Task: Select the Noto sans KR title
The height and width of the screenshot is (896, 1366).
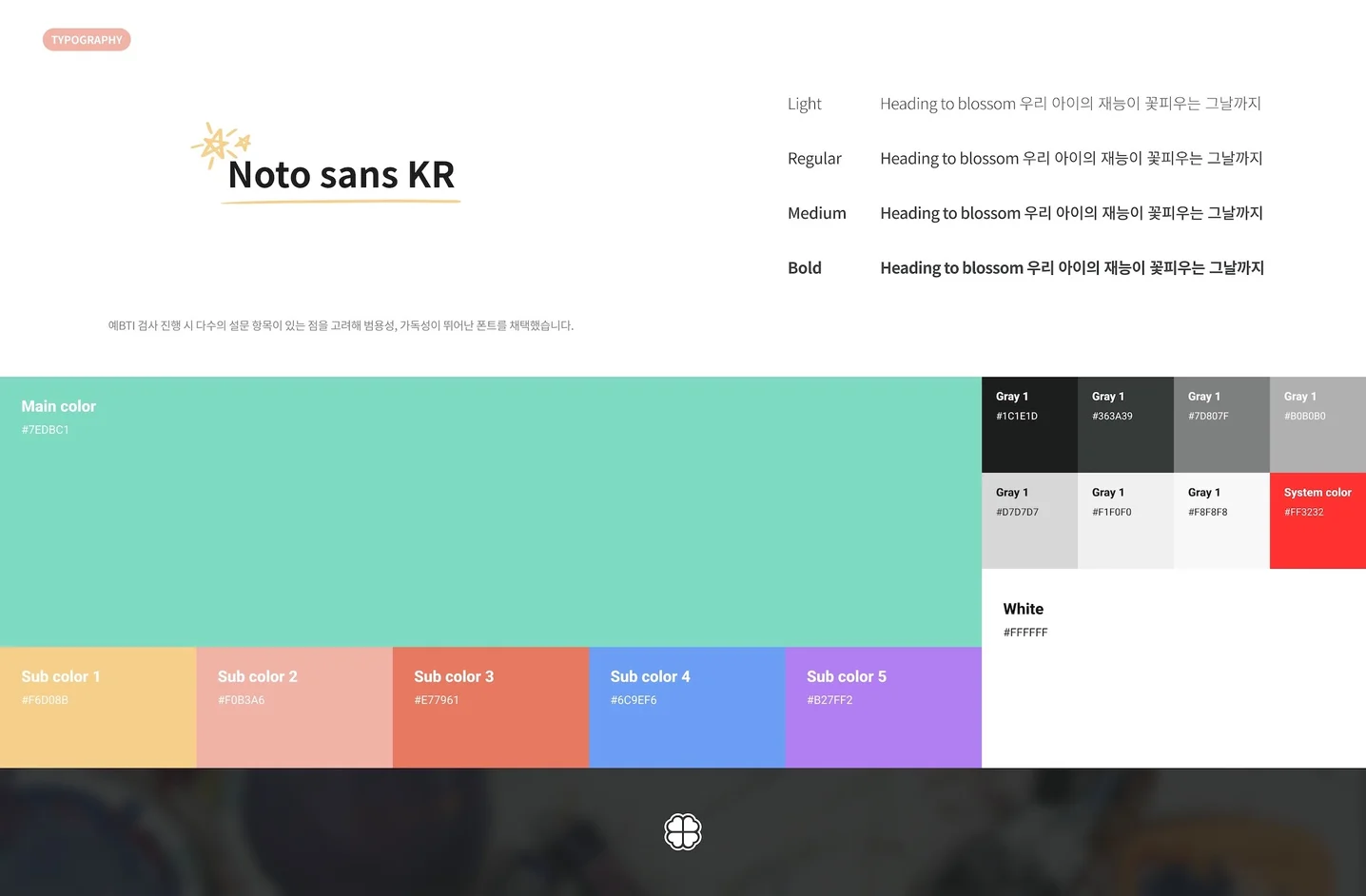Action: point(341,175)
